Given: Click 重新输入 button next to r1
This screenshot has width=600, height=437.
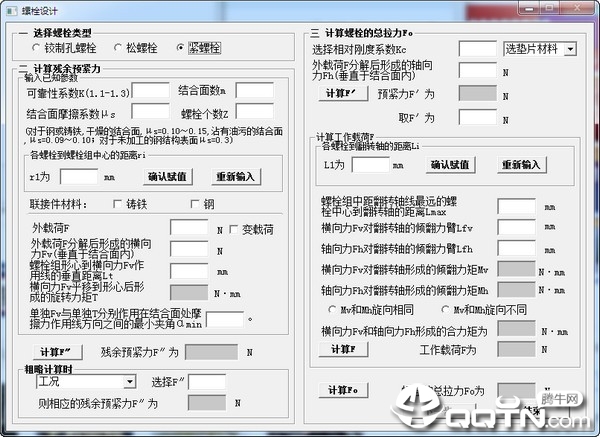Looking at the screenshot, I should [x=236, y=177].
